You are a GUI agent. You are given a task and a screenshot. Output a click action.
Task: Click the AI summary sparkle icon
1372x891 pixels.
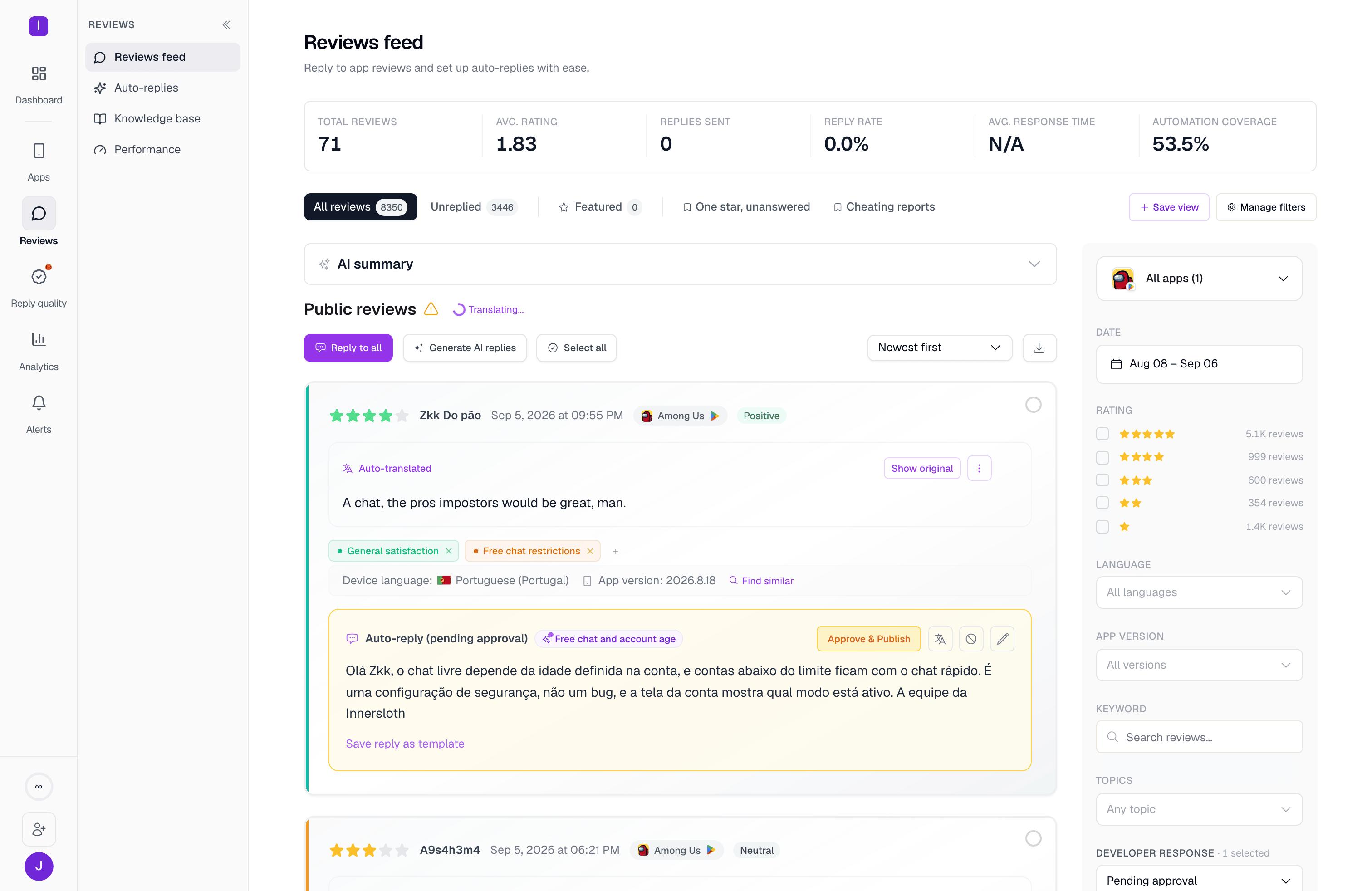click(x=324, y=264)
